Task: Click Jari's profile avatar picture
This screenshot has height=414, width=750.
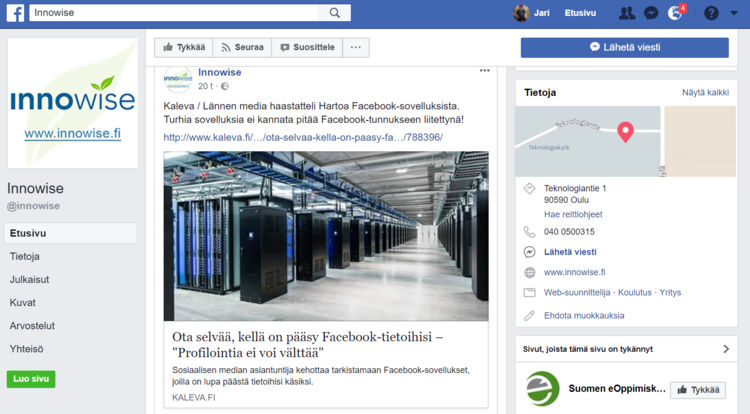Action: pyautogui.click(x=521, y=13)
